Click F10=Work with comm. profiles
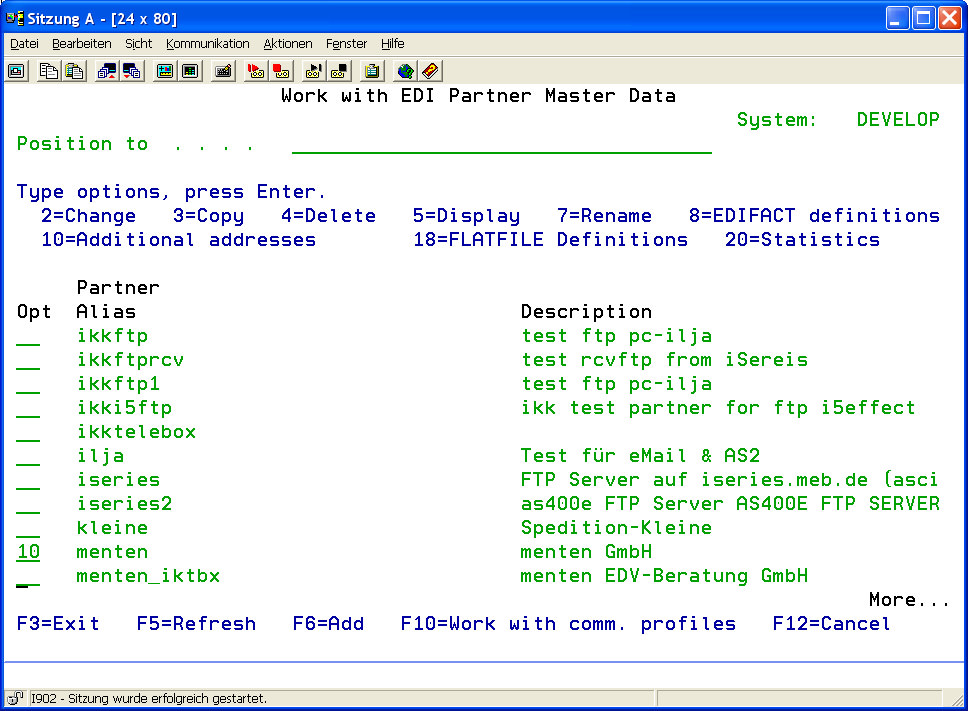The image size is (968, 711). click(568, 624)
